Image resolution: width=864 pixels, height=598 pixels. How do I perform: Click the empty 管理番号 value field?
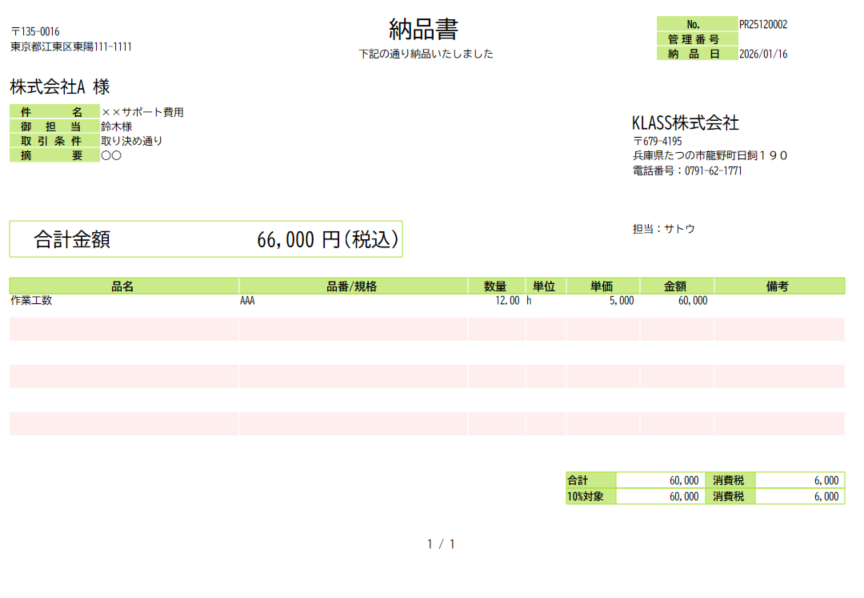[x=790, y=39]
